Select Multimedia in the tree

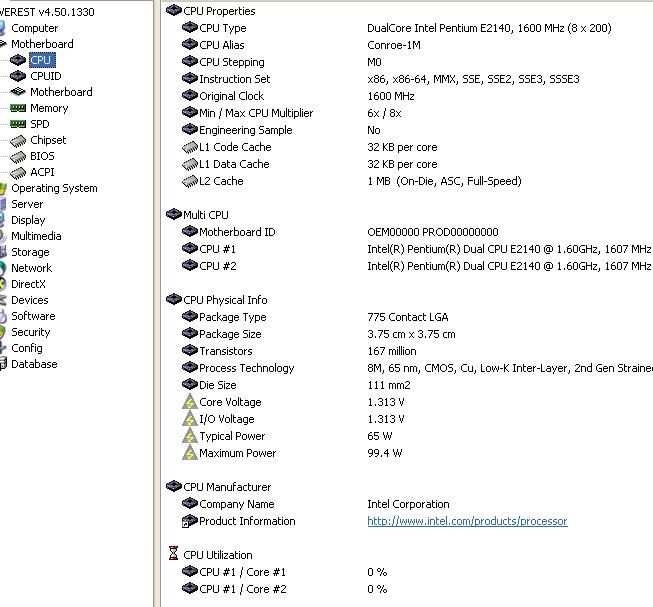coord(36,236)
